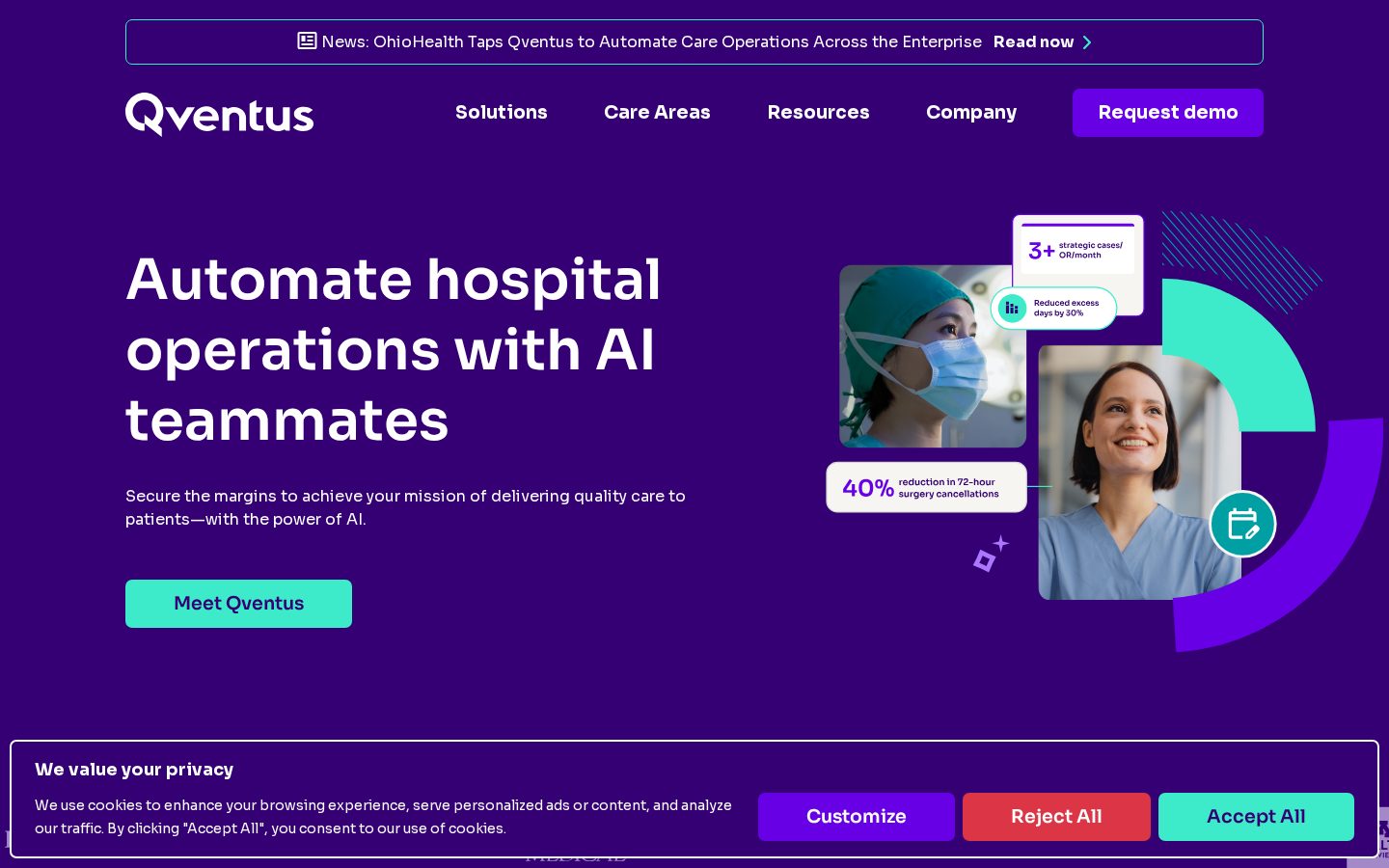Click the masked surgeon photo
Image resolution: width=1389 pixels, height=868 pixels.
coord(933,356)
